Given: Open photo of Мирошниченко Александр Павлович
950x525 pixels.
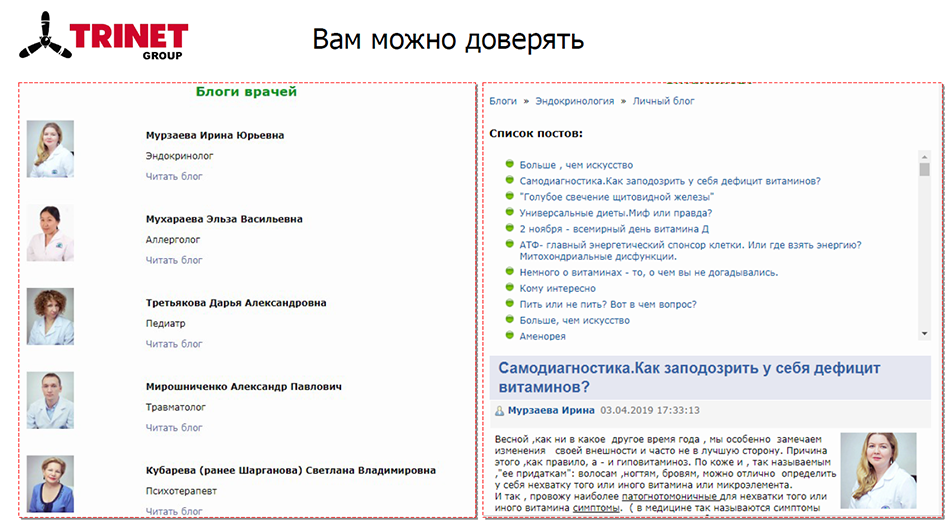Looking at the screenshot, I should click(x=50, y=400).
